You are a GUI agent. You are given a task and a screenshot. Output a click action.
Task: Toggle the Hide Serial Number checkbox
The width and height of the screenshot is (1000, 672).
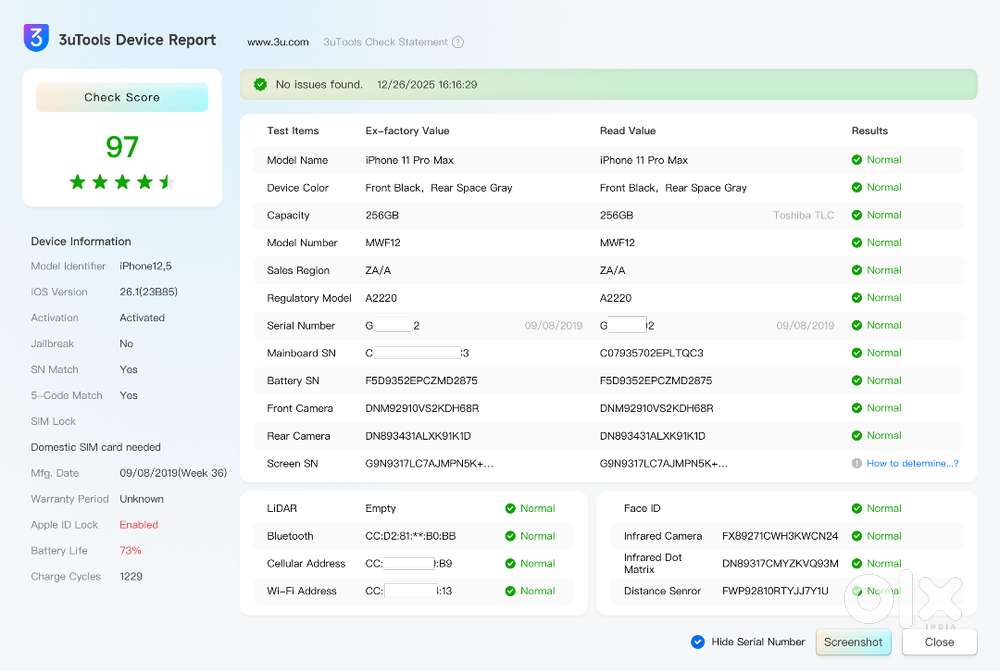[x=698, y=642]
